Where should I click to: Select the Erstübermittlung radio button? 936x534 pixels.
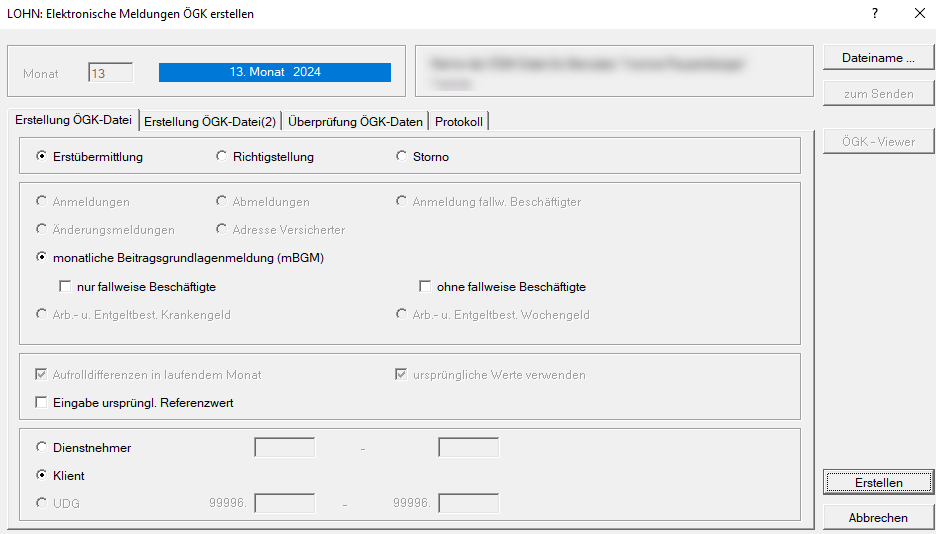(42, 156)
